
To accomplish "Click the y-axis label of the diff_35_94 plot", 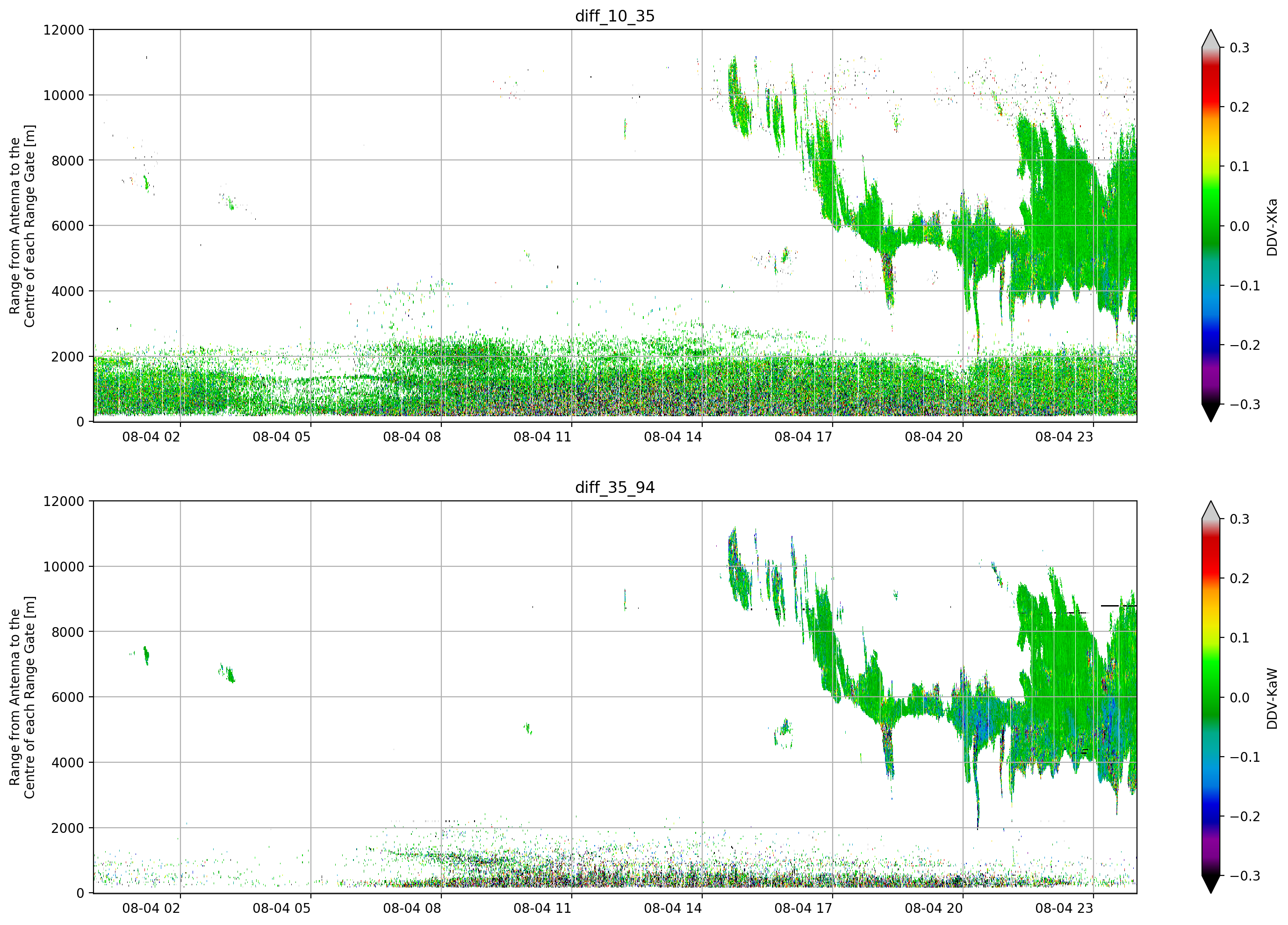I will 22,697.
